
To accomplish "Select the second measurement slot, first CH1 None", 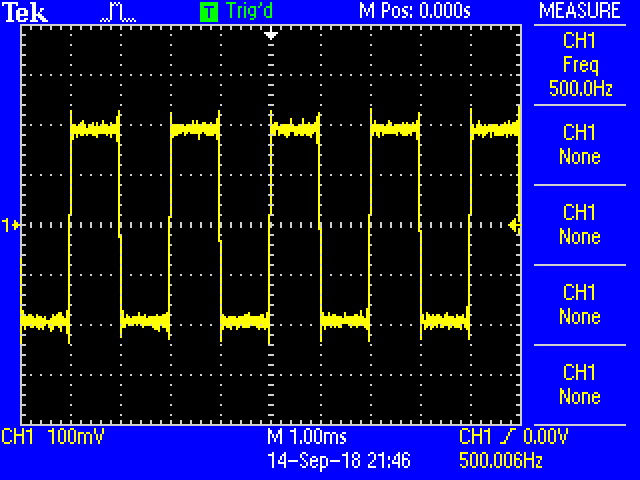I will tap(580, 145).
